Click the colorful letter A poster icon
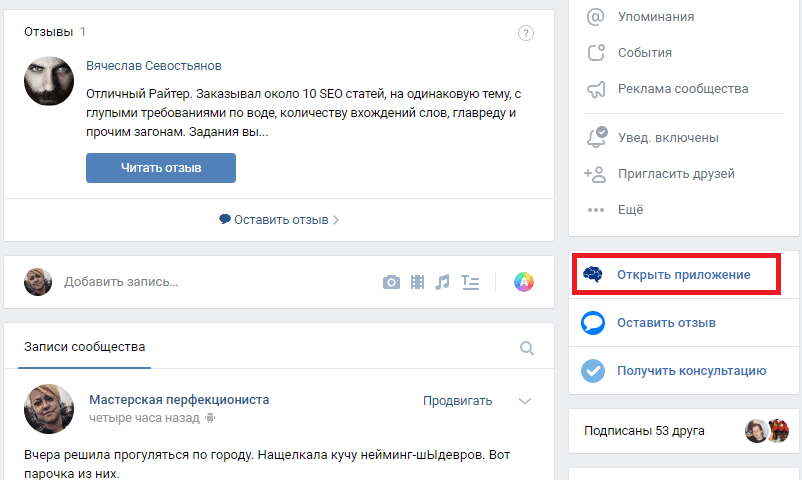 click(x=524, y=282)
